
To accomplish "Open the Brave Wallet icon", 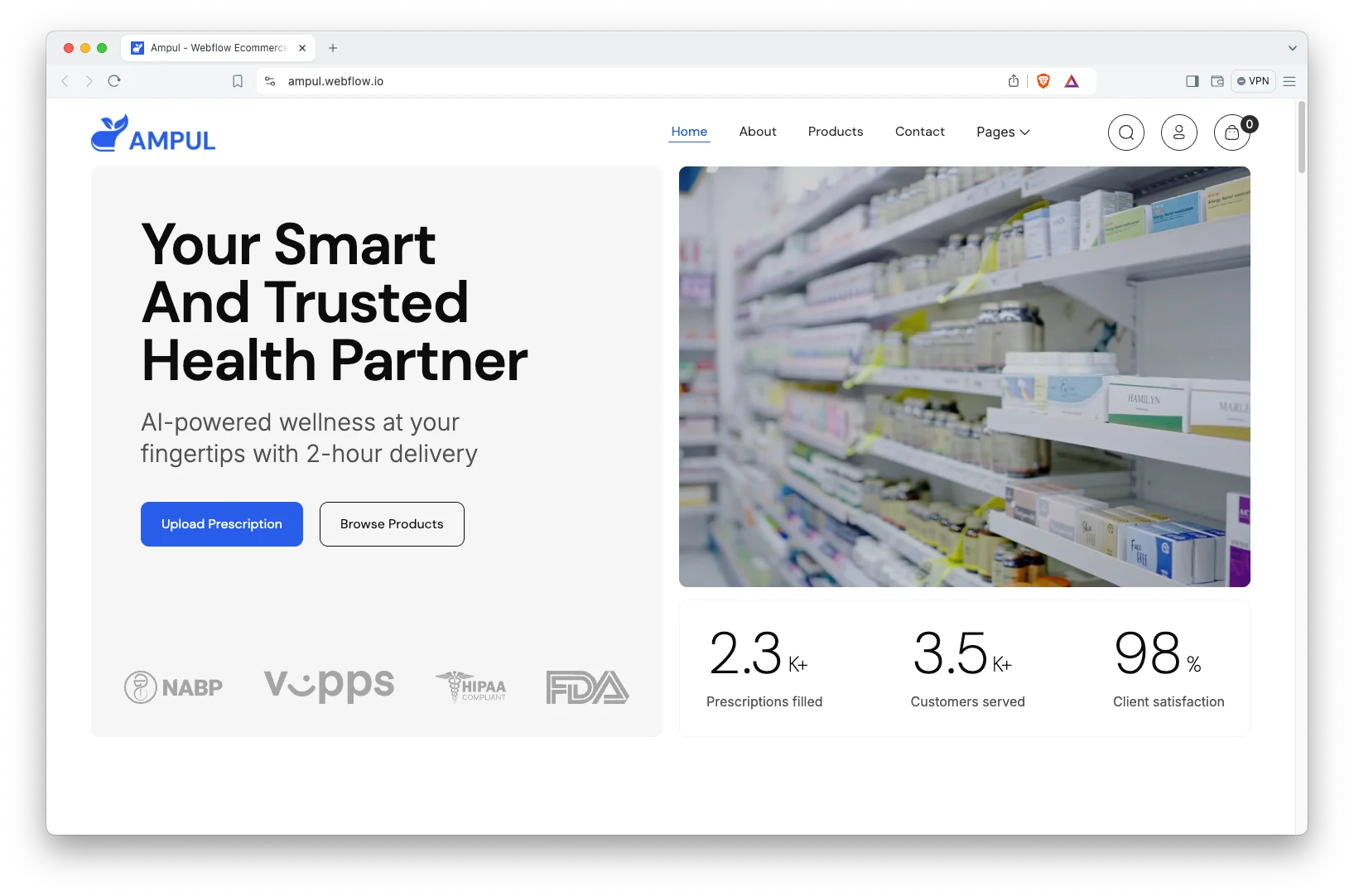I will tap(1217, 81).
